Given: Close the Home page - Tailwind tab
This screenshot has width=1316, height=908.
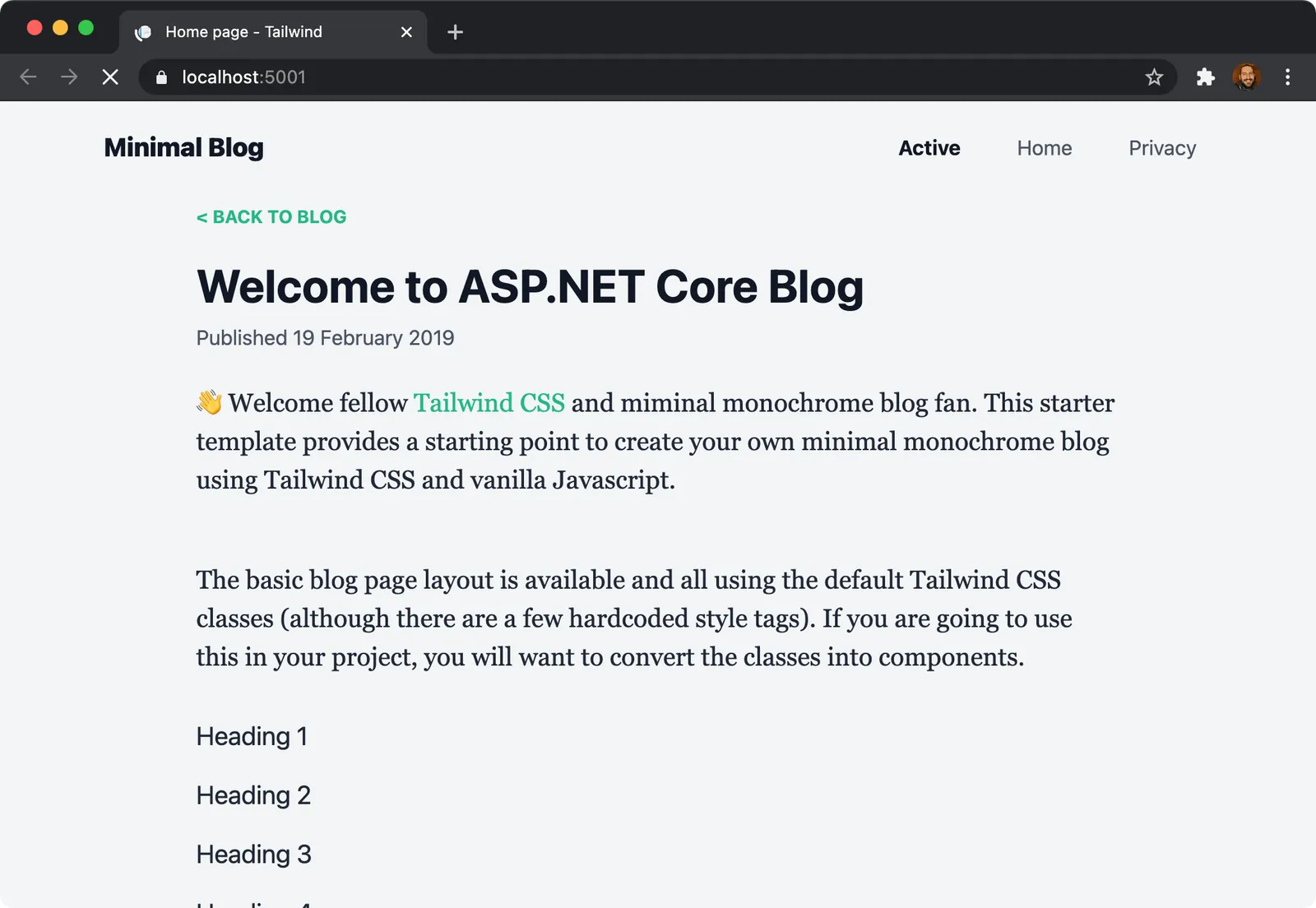Looking at the screenshot, I should coord(406,32).
